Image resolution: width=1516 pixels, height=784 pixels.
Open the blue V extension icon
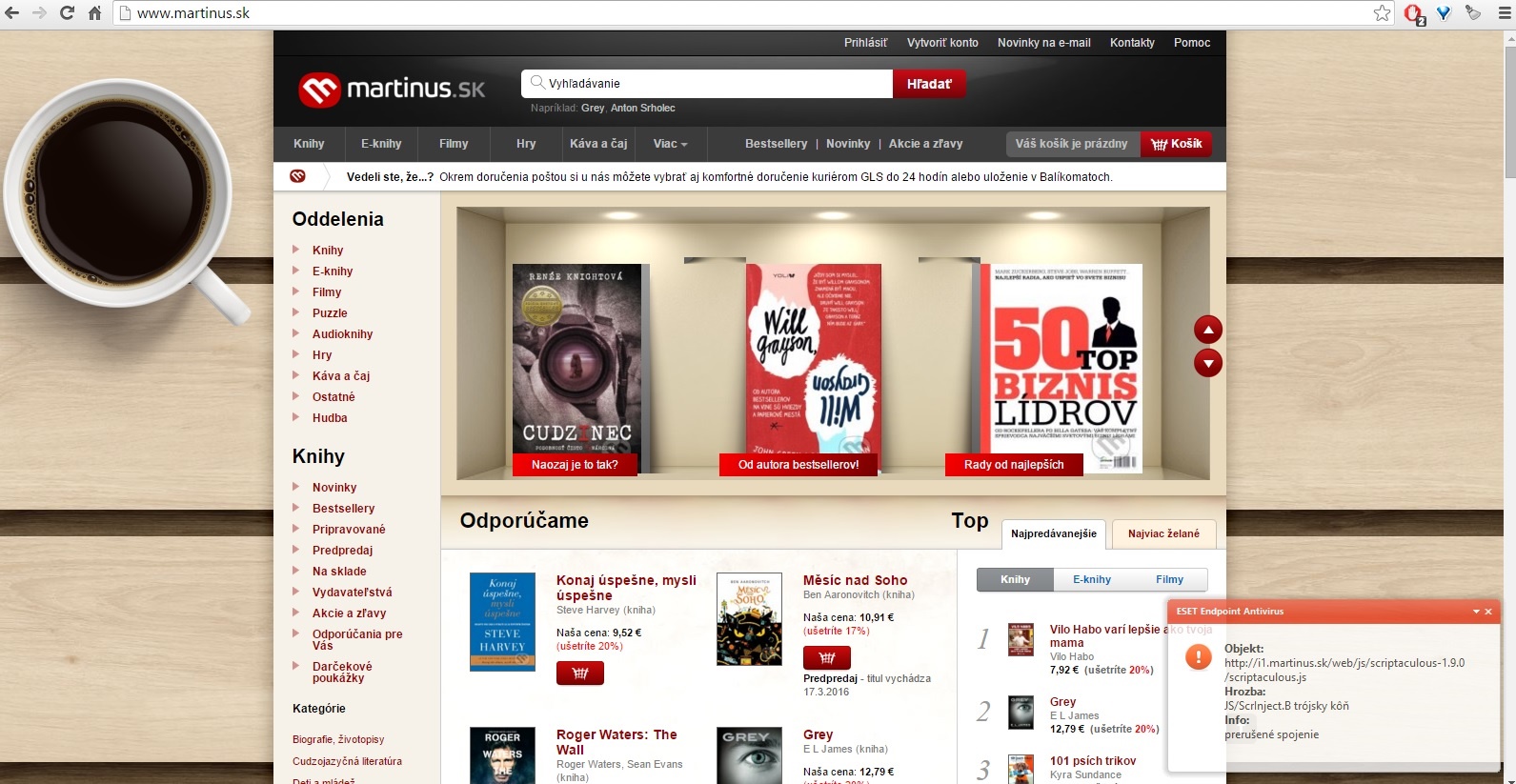[1445, 13]
